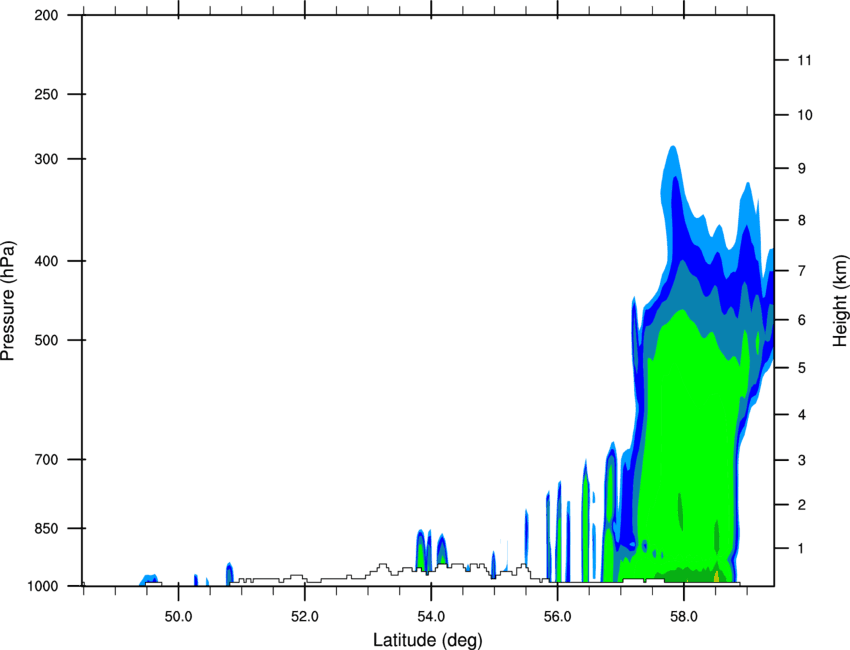This screenshot has width=850, height=650.
Task: Pick the 2 km height label
Action: [802, 505]
